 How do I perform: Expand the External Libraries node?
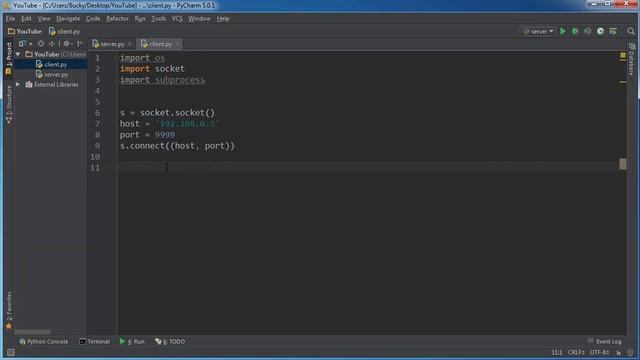[18, 84]
